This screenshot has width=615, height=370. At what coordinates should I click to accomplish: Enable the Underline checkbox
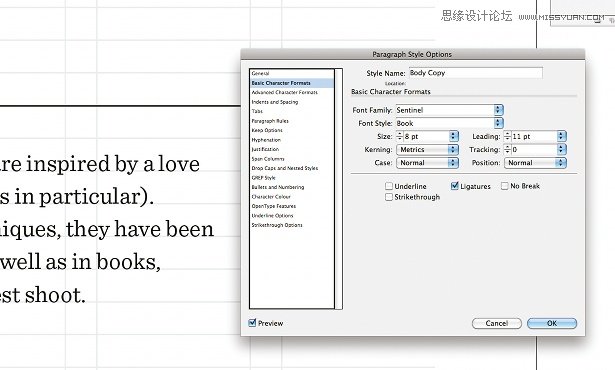click(x=389, y=186)
